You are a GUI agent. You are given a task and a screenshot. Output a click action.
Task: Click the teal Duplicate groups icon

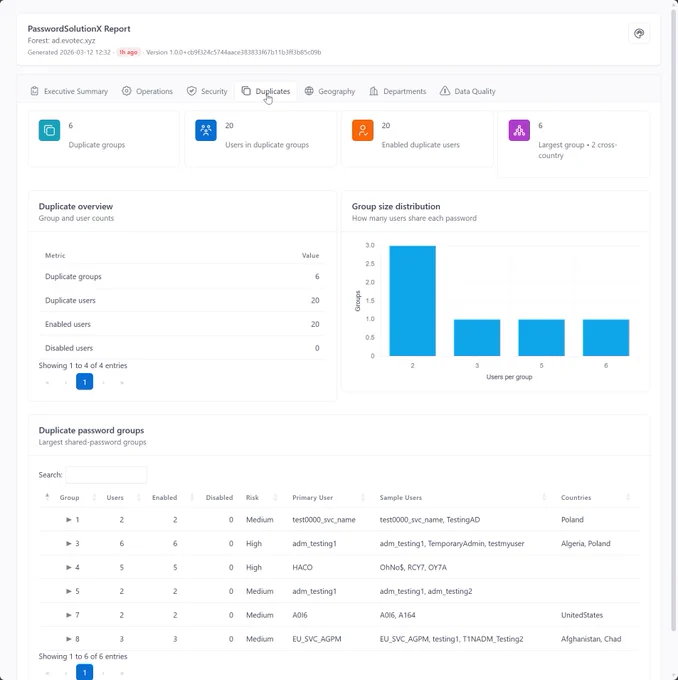tap(49, 130)
